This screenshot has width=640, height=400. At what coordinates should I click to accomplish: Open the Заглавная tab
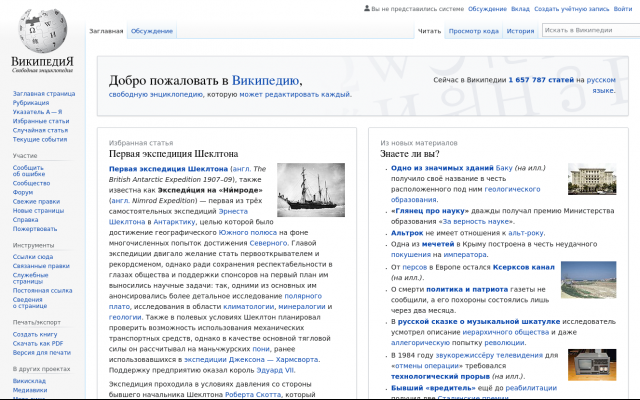(106, 31)
